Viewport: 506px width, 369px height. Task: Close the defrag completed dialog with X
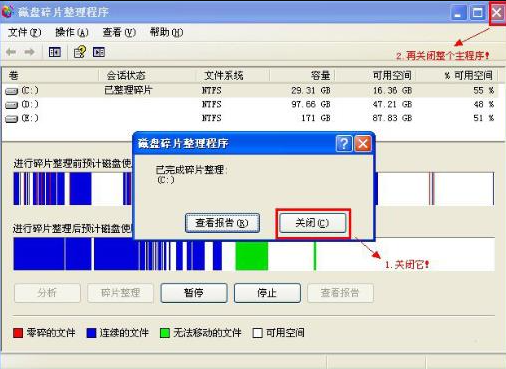click(x=363, y=144)
